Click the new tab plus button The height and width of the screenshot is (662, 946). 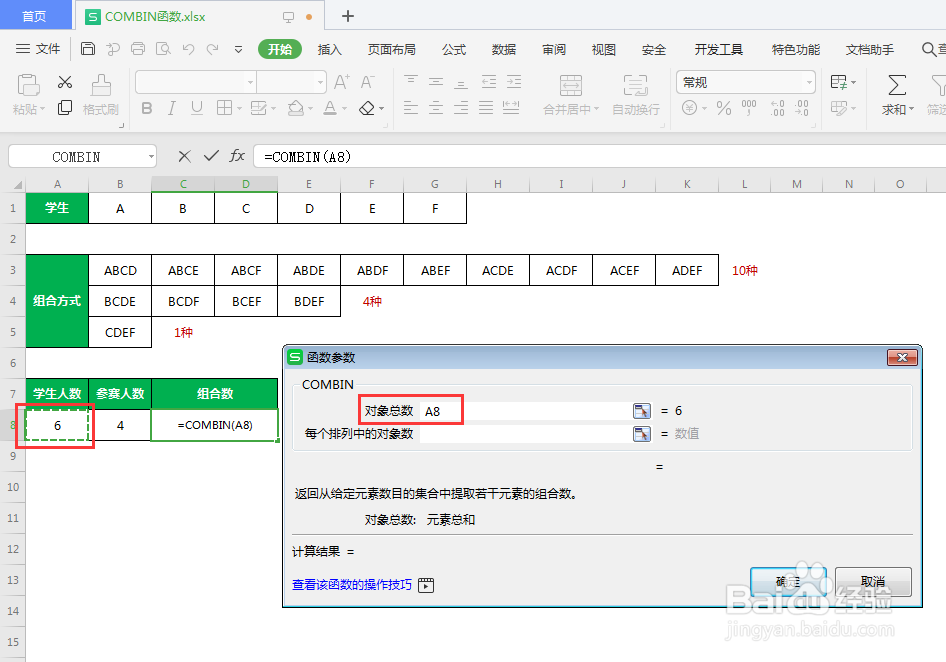pyautogui.click(x=348, y=16)
